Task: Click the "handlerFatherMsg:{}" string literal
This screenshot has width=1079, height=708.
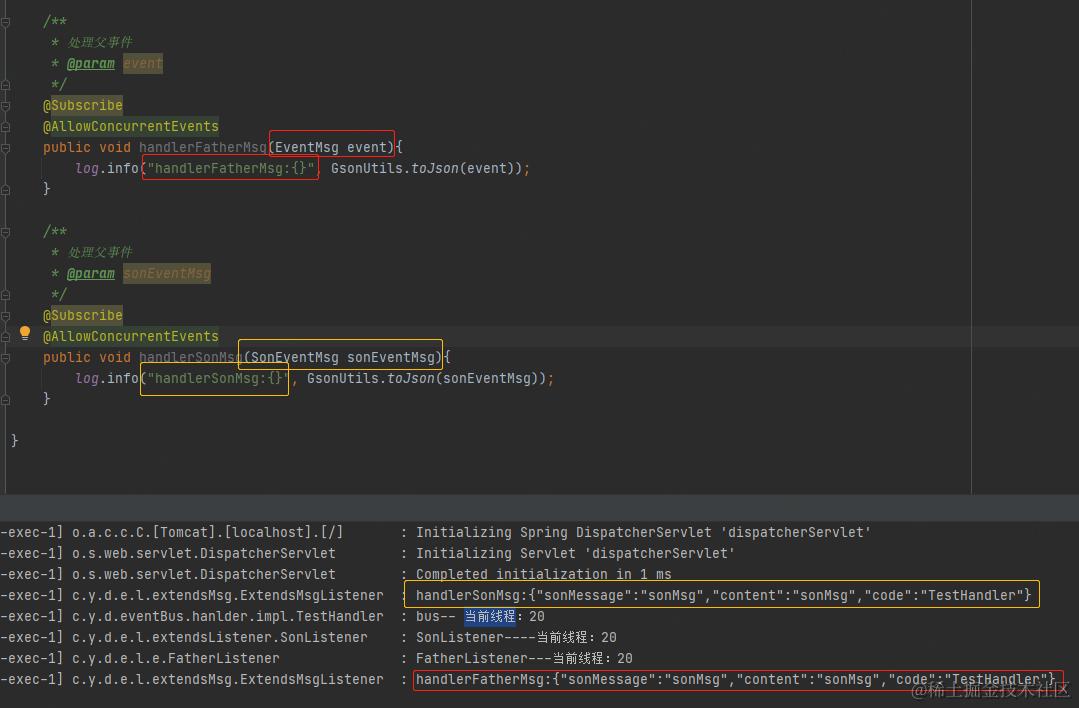Action: 231,168
